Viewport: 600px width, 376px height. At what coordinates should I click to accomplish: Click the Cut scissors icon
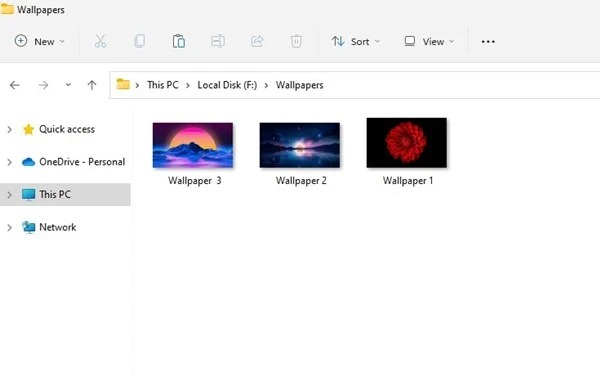click(x=100, y=41)
